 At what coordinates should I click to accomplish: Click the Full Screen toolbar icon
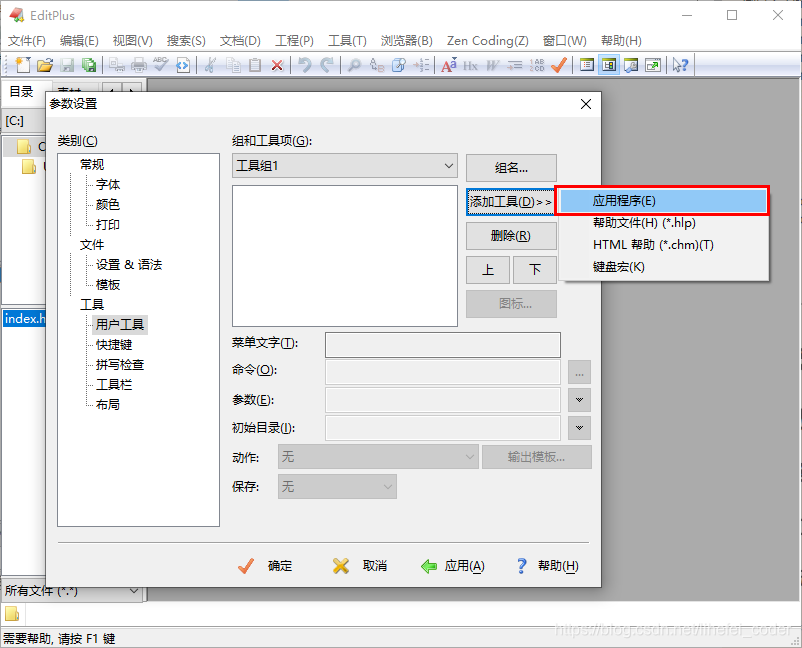pos(653,65)
